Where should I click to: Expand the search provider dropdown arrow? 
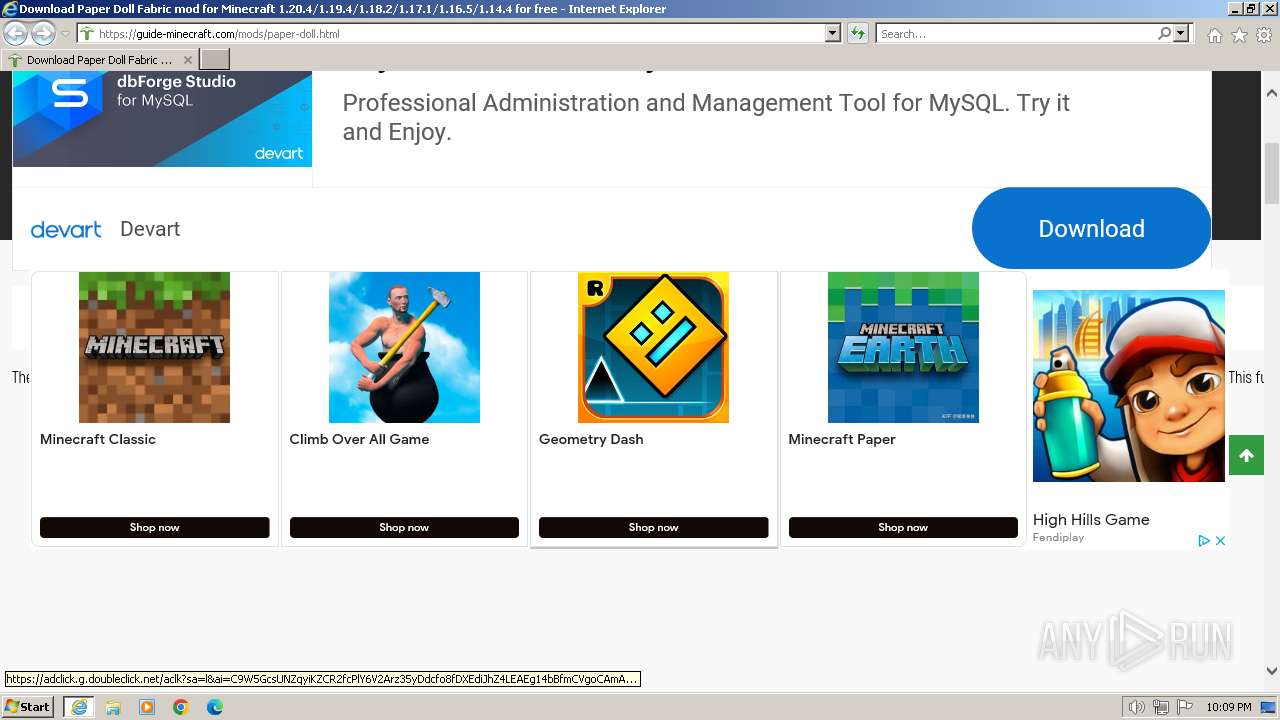(x=1181, y=34)
